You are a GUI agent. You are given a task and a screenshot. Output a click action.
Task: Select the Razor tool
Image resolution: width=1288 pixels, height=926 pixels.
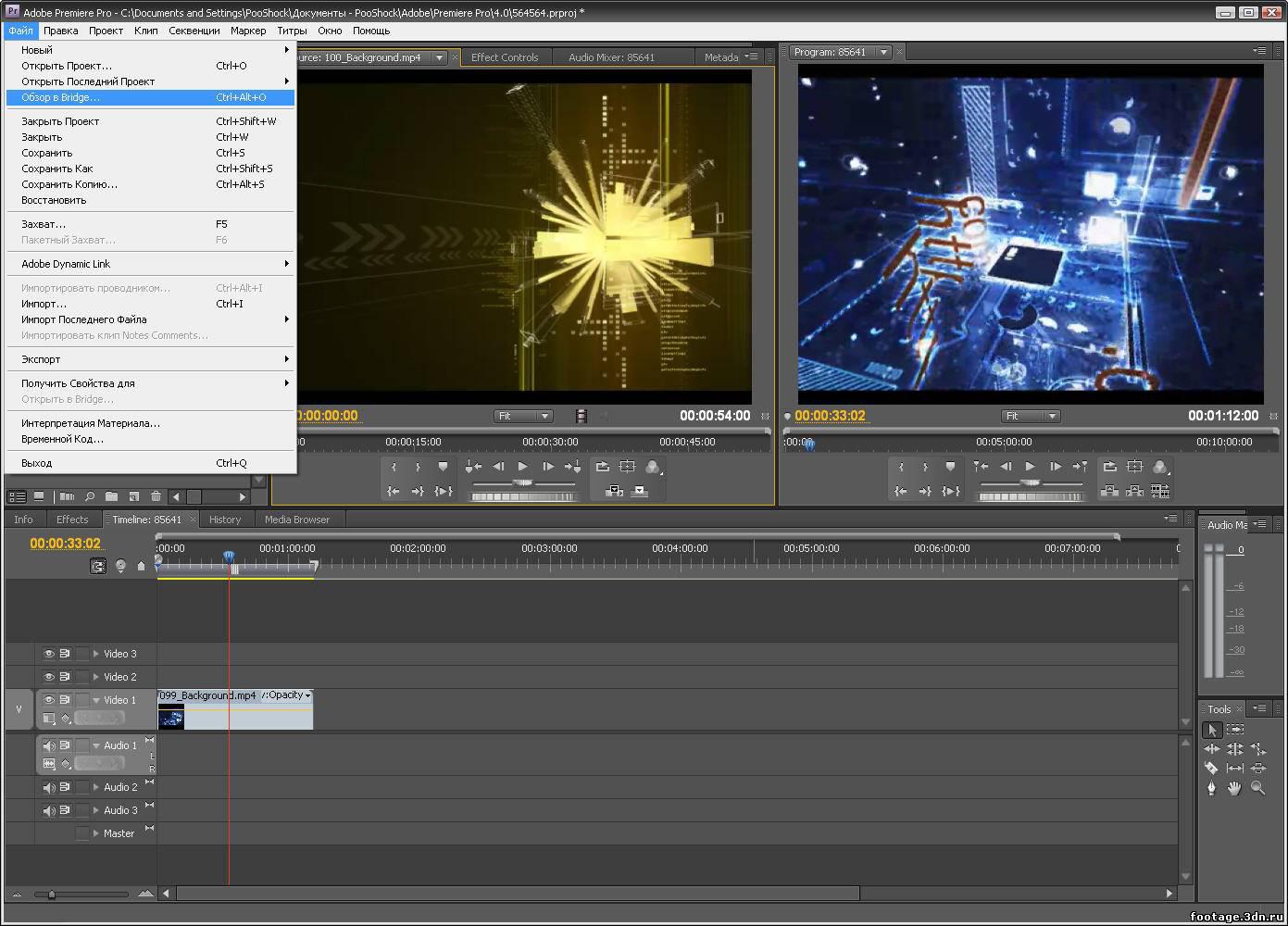pyautogui.click(x=1212, y=769)
